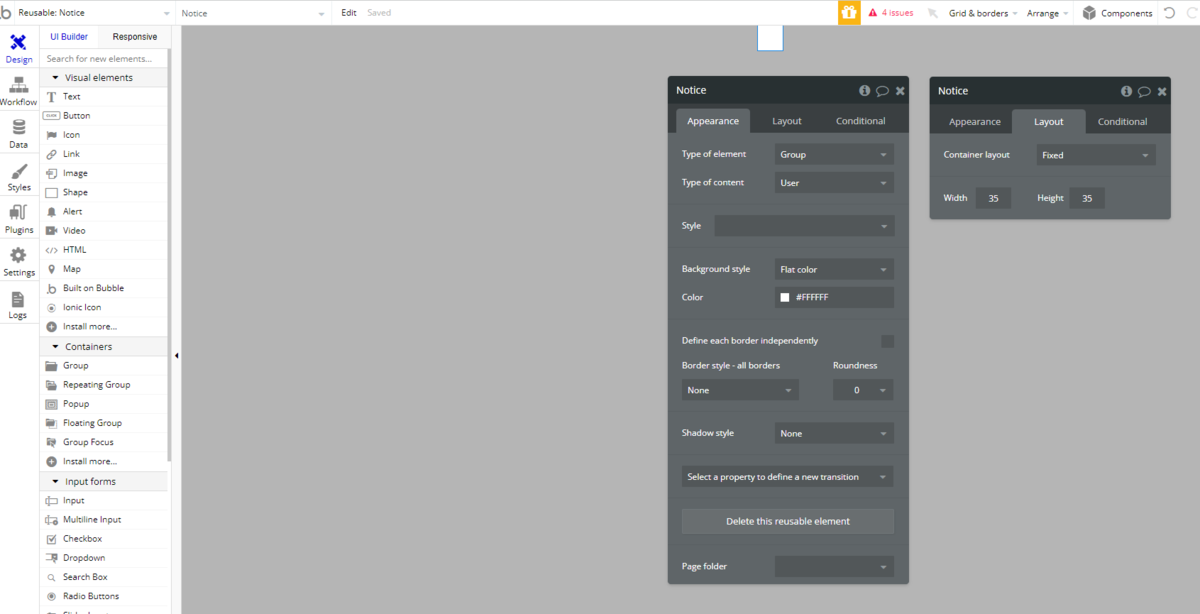Add a Floating Group container
The height and width of the screenshot is (614, 1200).
click(105, 423)
